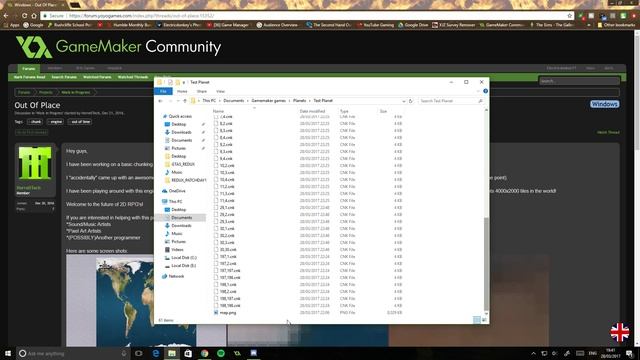This screenshot has height=360, width=640.
Task: Open the View ribbon tab
Action: 220,91
